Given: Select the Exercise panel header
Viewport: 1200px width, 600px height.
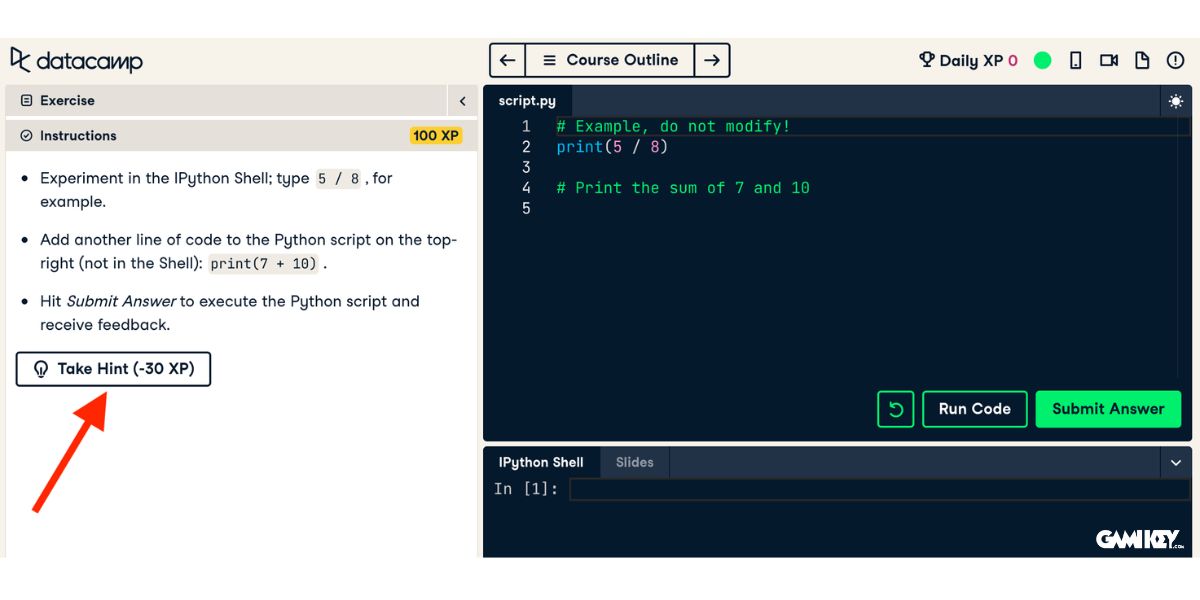Looking at the screenshot, I should point(226,101).
